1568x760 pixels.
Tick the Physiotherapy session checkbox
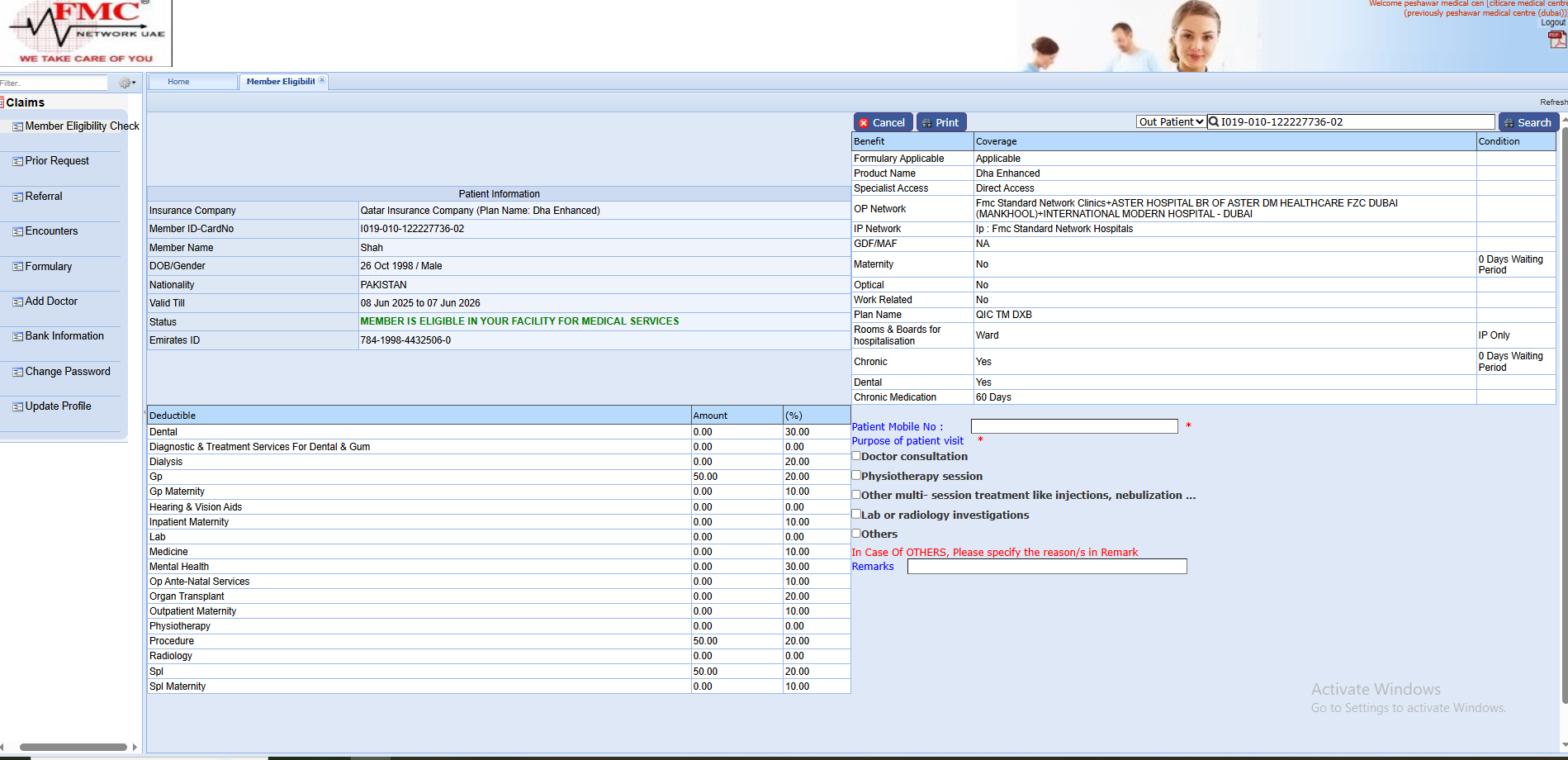click(x=856, y=475)
